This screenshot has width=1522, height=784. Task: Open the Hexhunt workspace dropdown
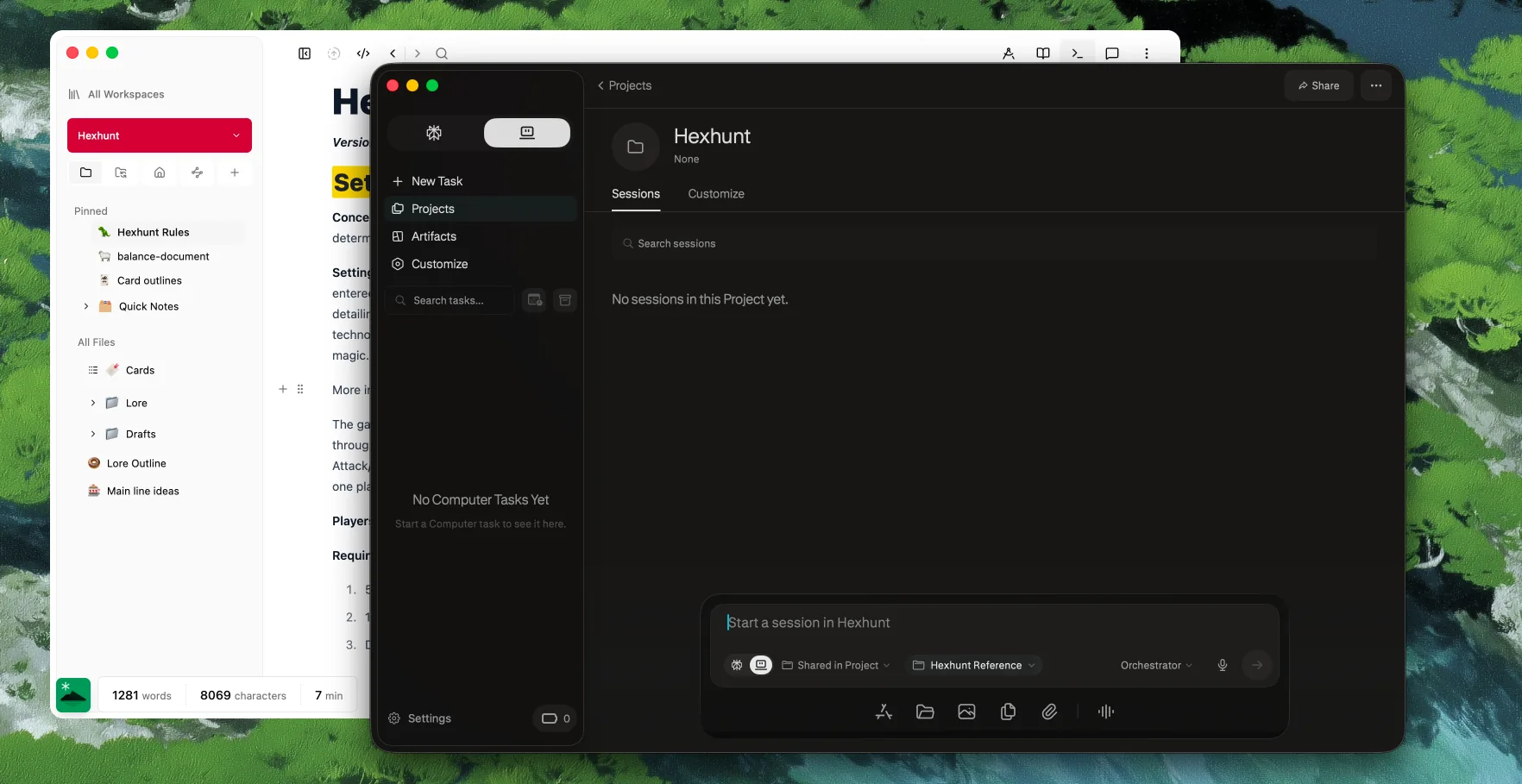pyautogui.click(x=160, y=135)
